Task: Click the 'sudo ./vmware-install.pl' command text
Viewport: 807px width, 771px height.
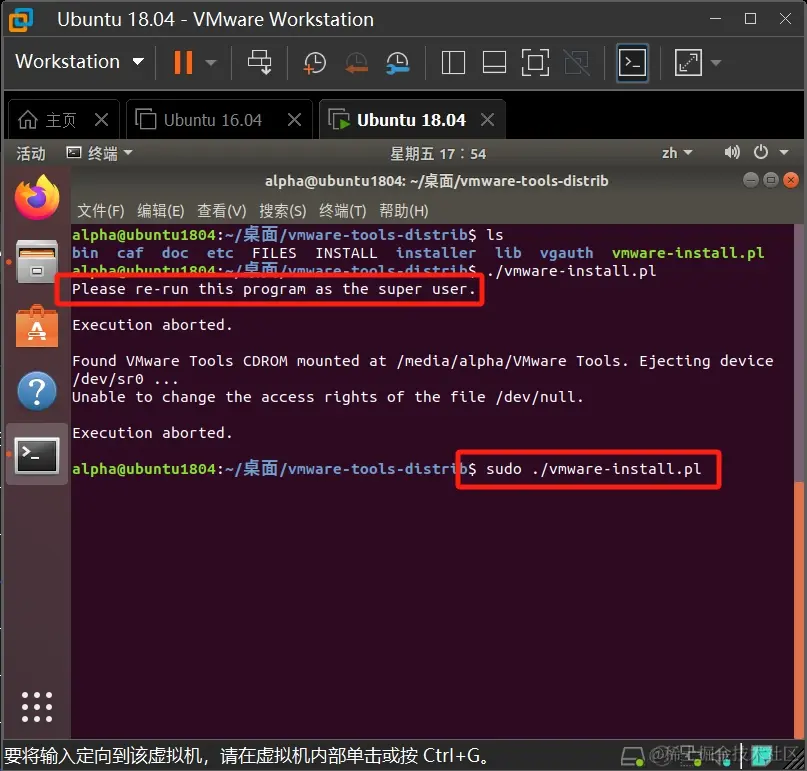Action: tap(593, 469)
